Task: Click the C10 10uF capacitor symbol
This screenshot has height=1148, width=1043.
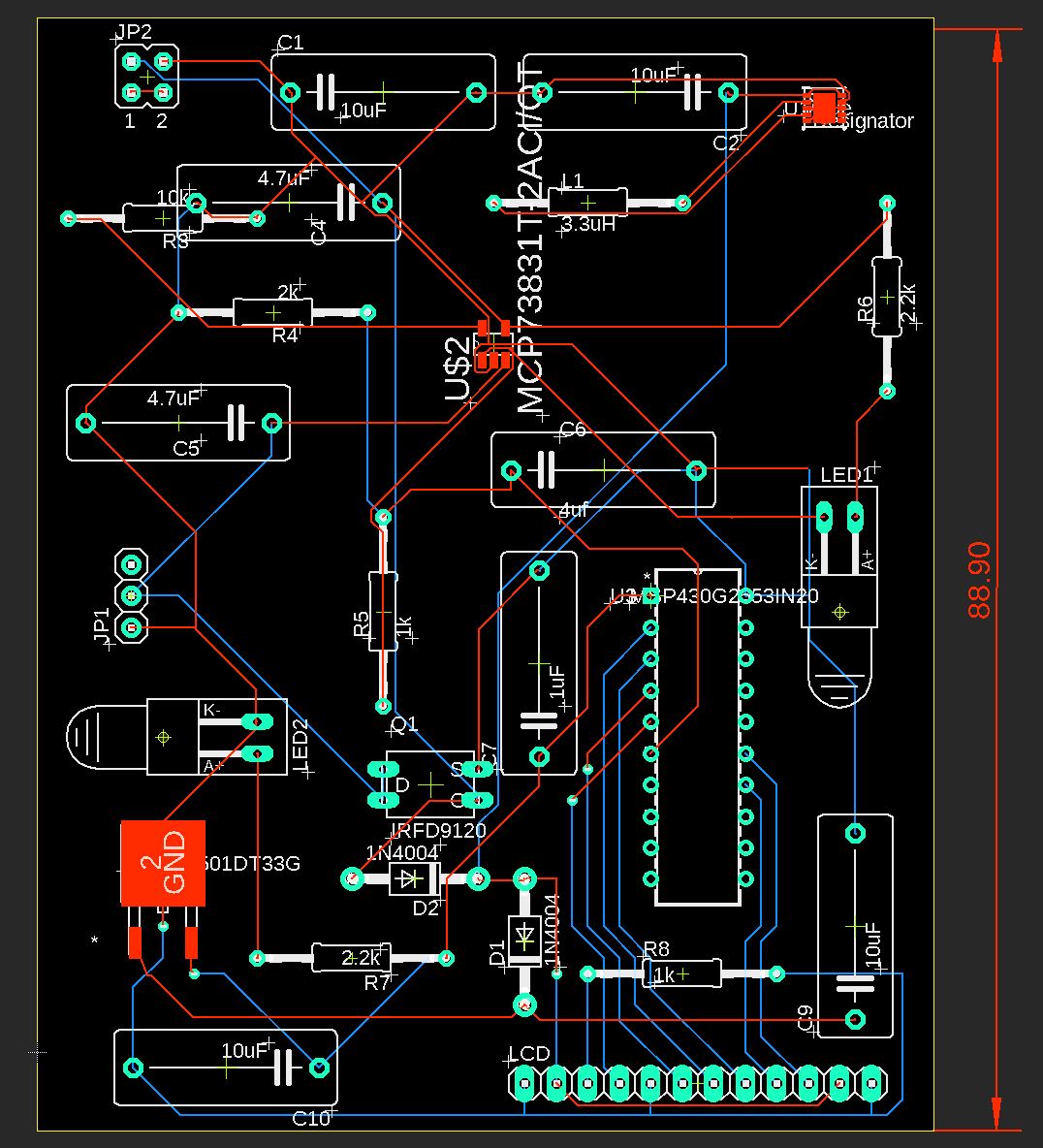Action: (x=285, y=1068)
